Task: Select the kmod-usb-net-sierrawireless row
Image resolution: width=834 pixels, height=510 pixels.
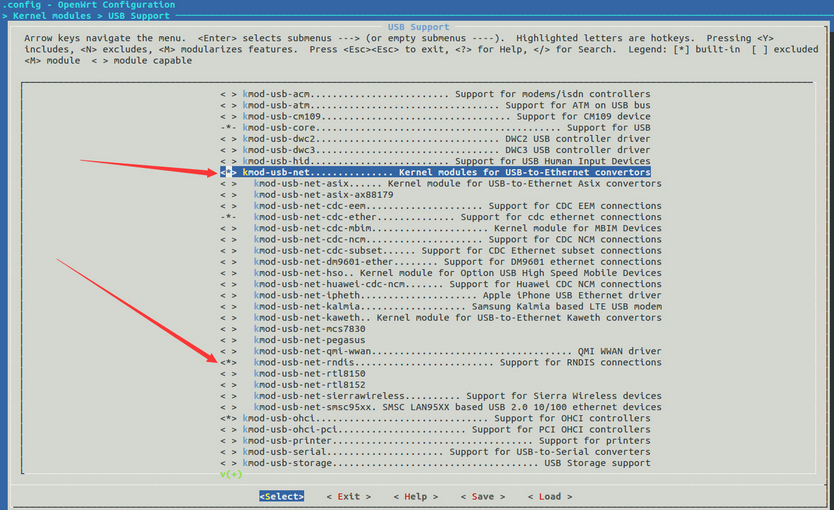Action: pyautogui.click(x=441, y=396)
